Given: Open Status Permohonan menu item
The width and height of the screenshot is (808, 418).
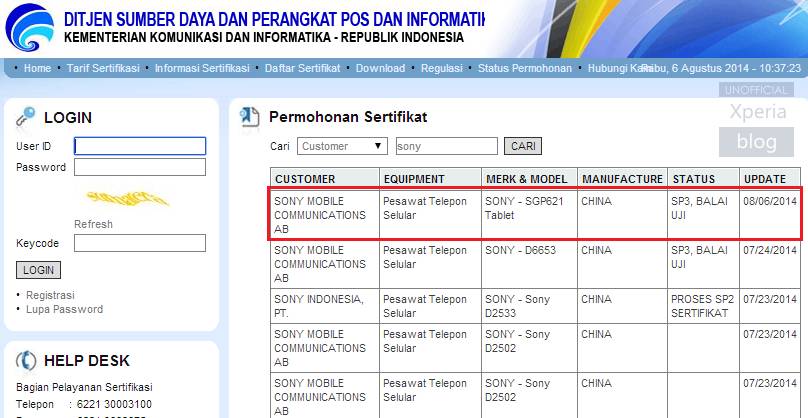Looking at the screenshot, I should [x=525, y=68].
